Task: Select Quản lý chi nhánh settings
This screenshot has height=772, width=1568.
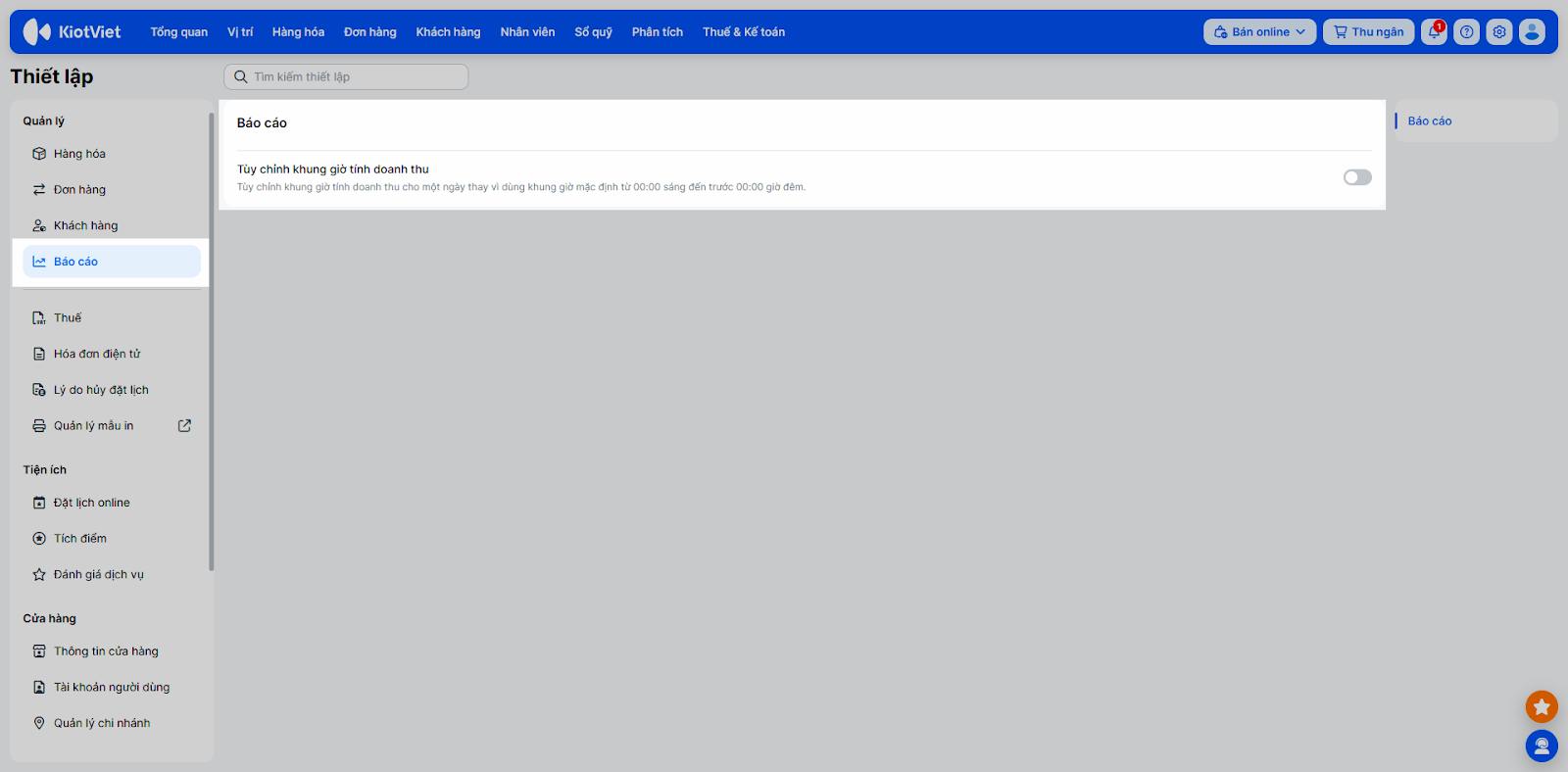Action: (x=112, y=723)
